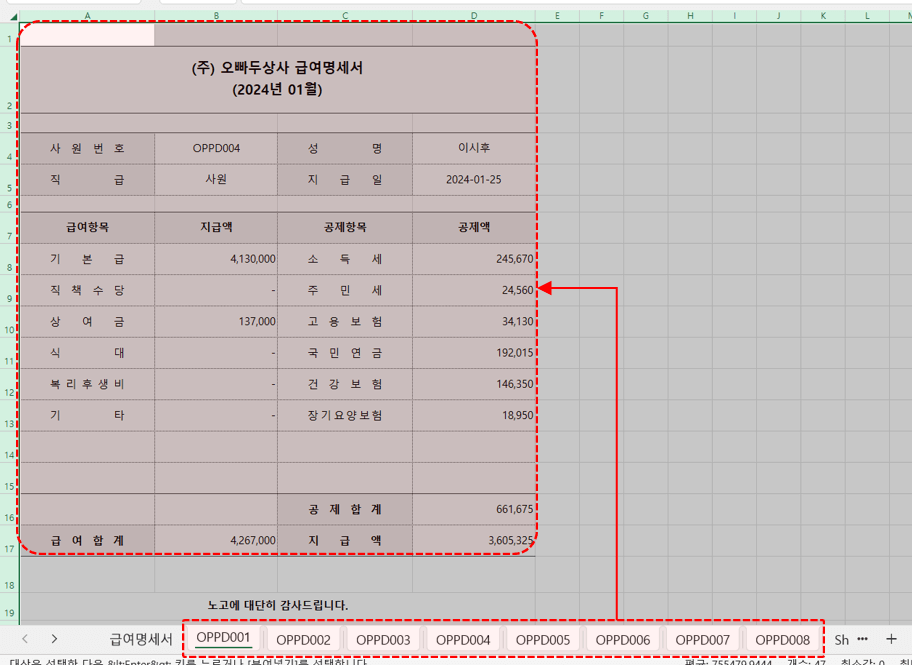Click the 복리후생비 label cell
The height and width of the screenshot is (666, 912).
click(87, 384)
